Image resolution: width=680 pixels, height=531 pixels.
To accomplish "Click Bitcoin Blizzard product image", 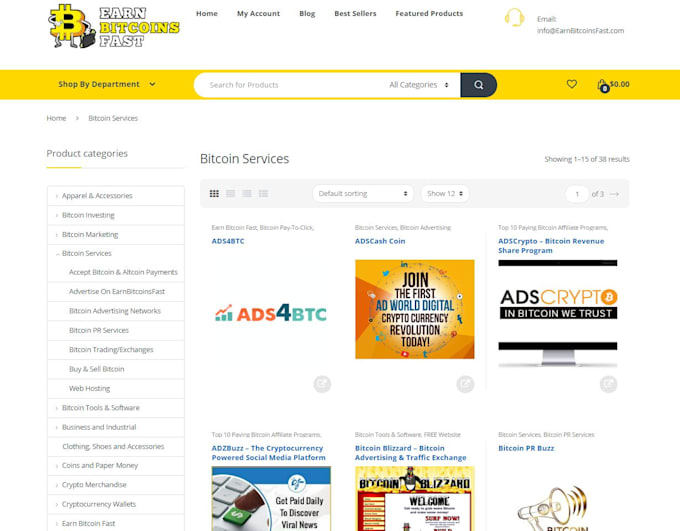I will tap(415, 498).
